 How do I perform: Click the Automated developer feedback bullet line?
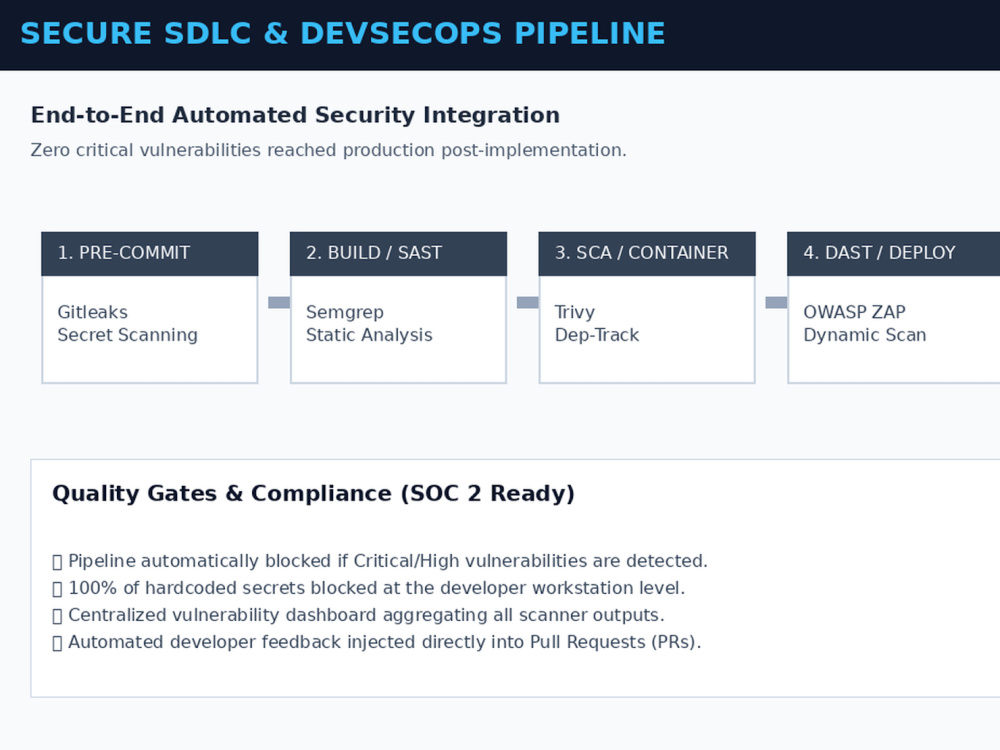pyautogui.click(x=377, y=642)
